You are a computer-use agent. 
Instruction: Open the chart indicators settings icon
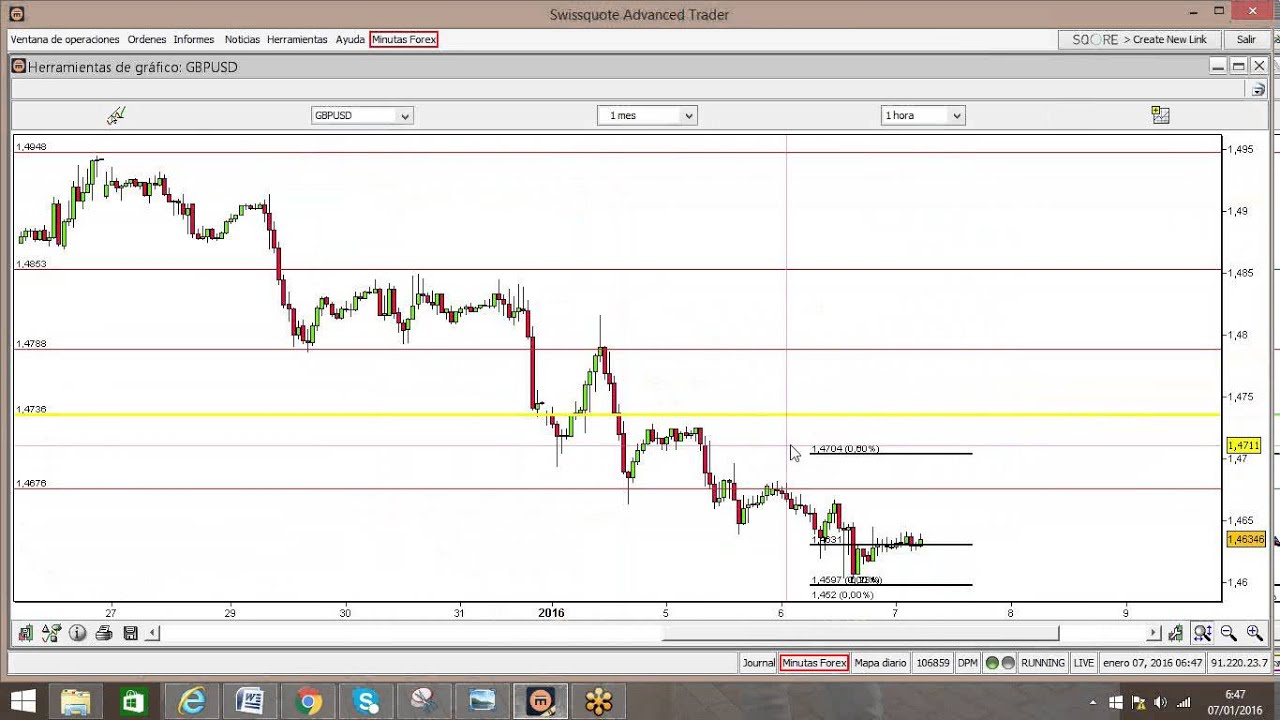coord(51,633)
